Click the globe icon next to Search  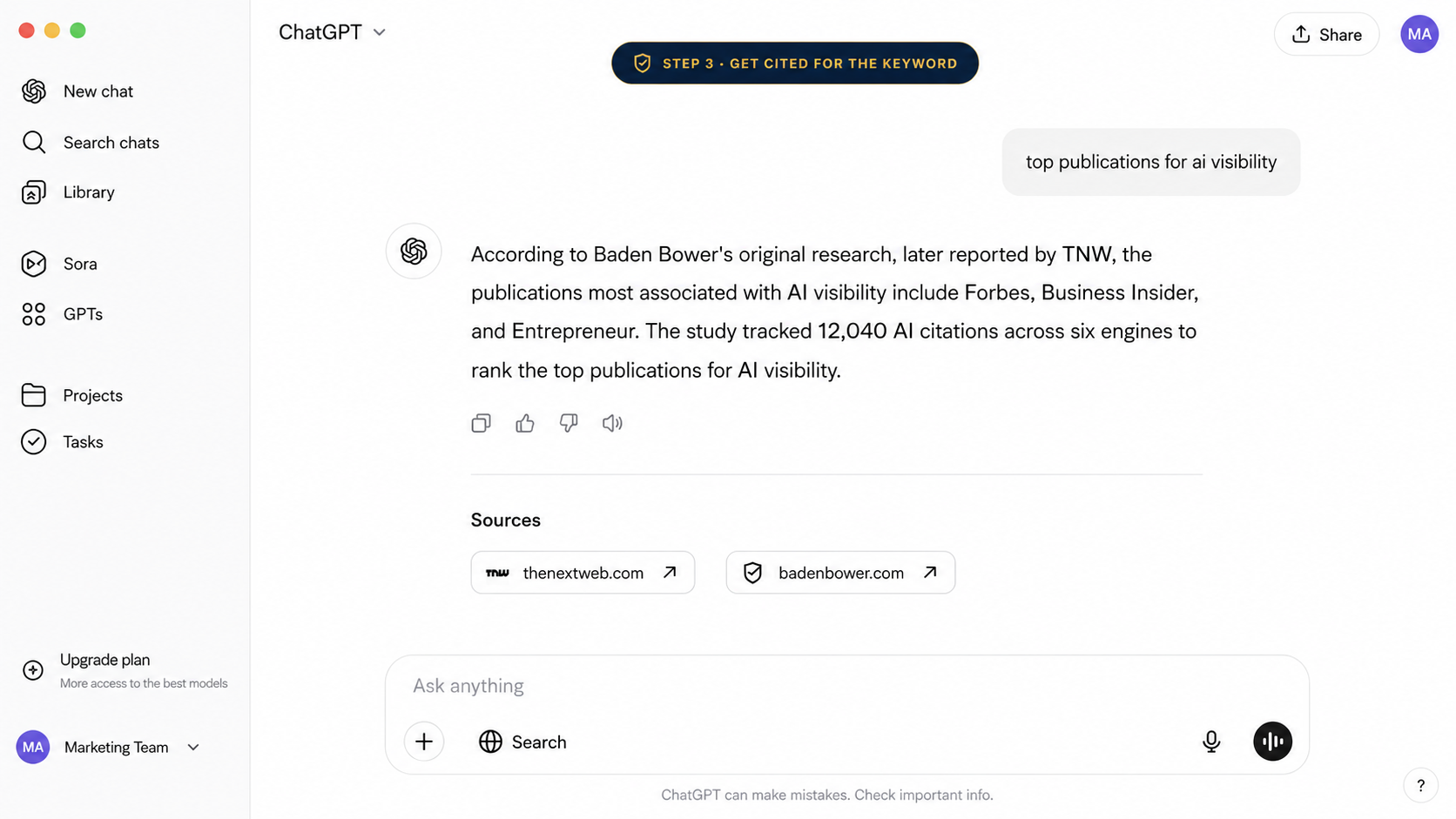pos(491,742)
